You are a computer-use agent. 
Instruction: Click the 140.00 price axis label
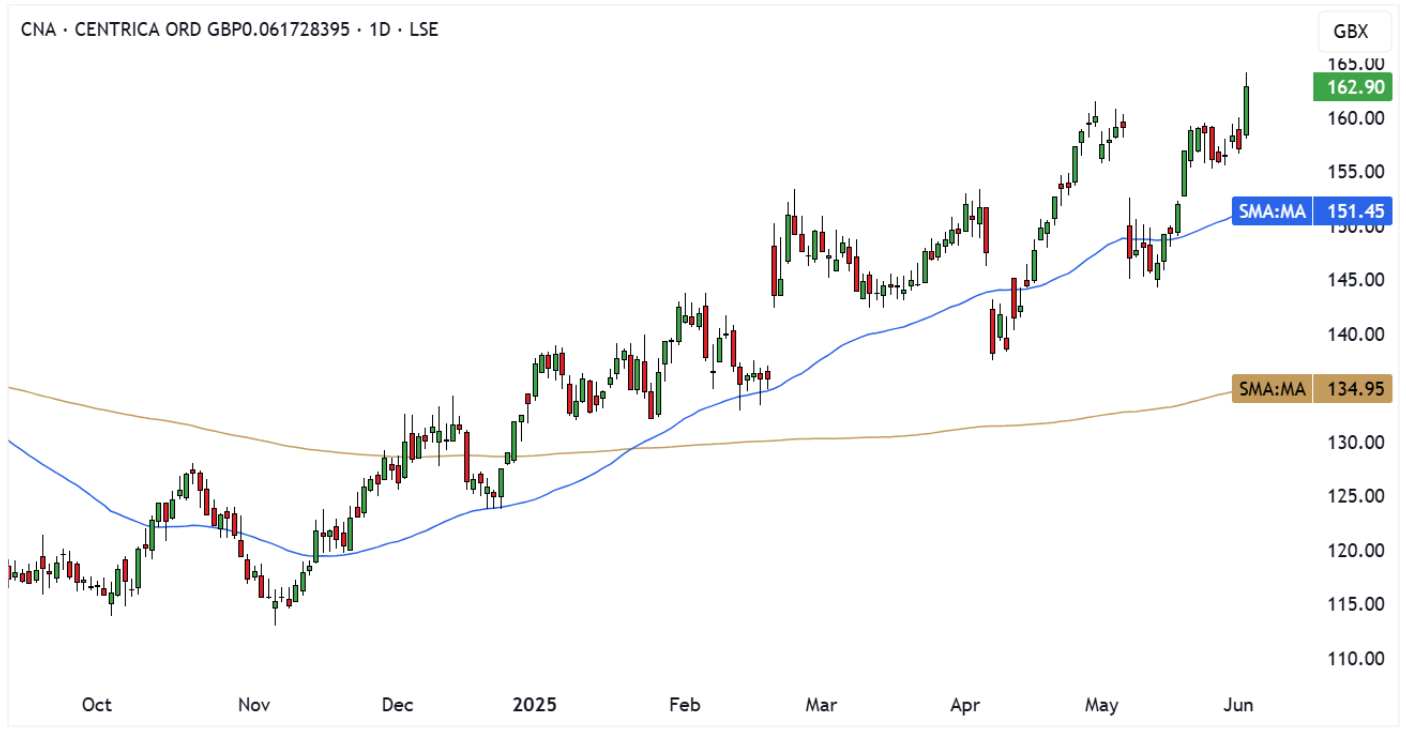click(x=1355, y=334)
